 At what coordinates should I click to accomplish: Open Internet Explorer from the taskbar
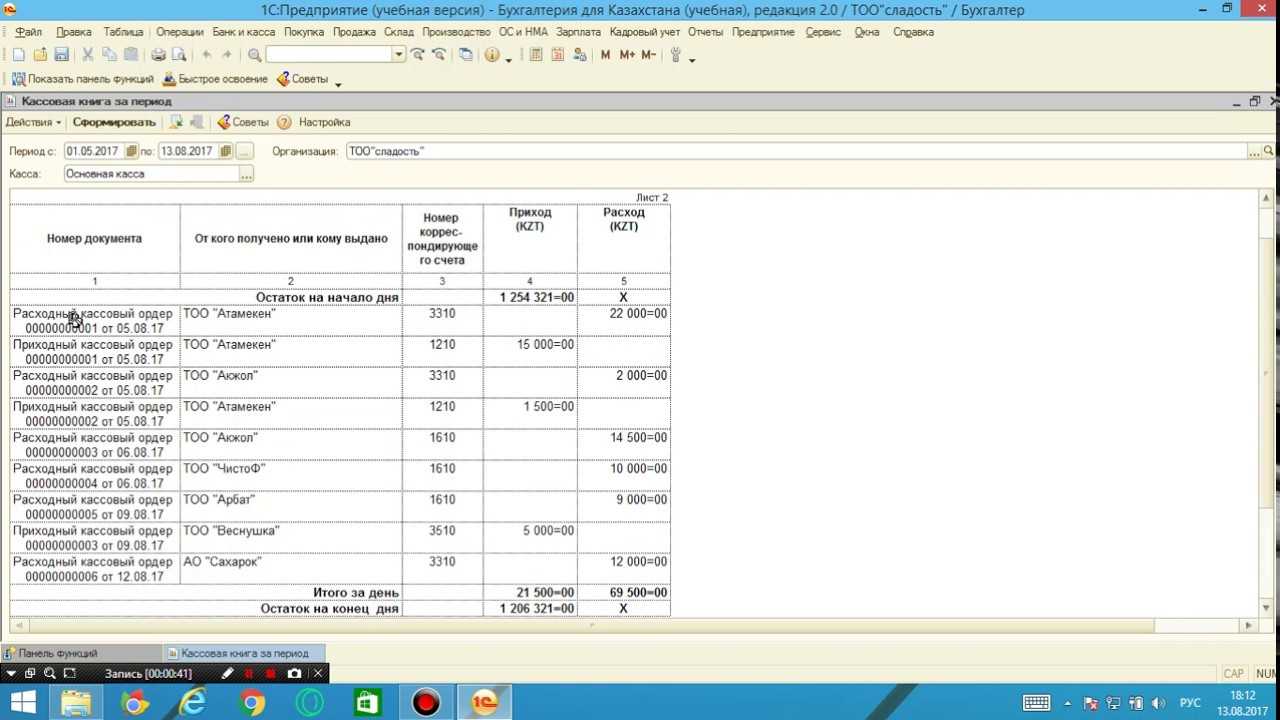click(193, 703)
